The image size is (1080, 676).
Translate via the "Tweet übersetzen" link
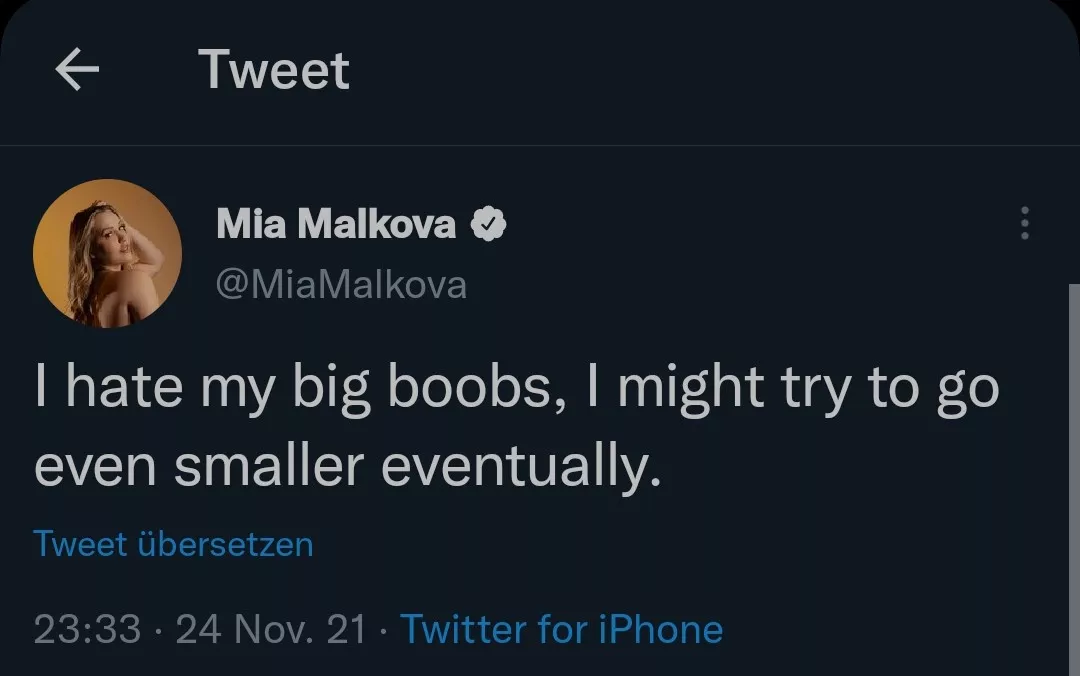pyautogui.click(x=173, y=544)
